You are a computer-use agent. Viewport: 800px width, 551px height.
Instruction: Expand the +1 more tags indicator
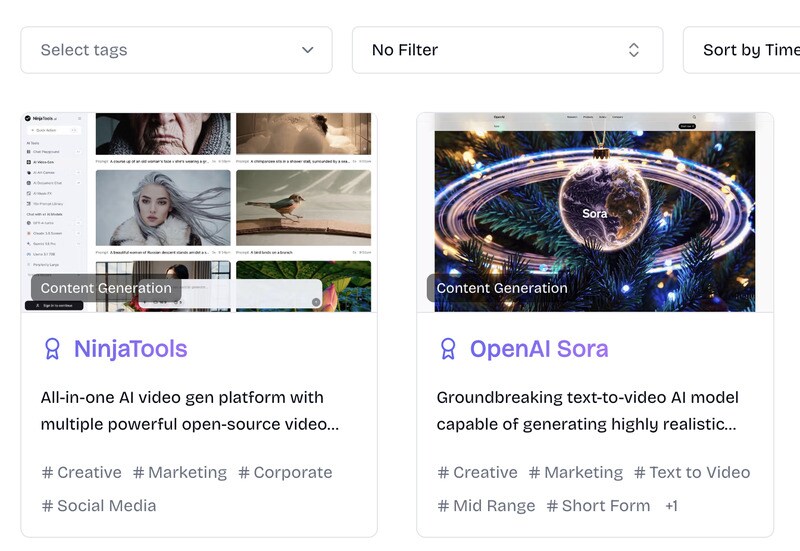coord(671,506)
